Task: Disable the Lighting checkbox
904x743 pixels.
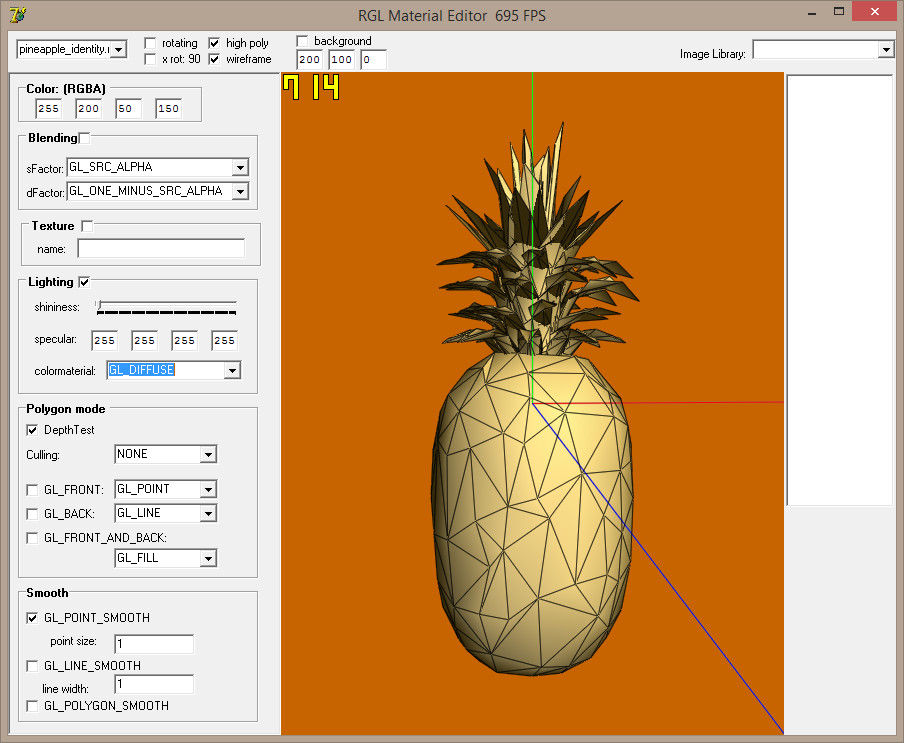Action: click(x=84, y=282)
